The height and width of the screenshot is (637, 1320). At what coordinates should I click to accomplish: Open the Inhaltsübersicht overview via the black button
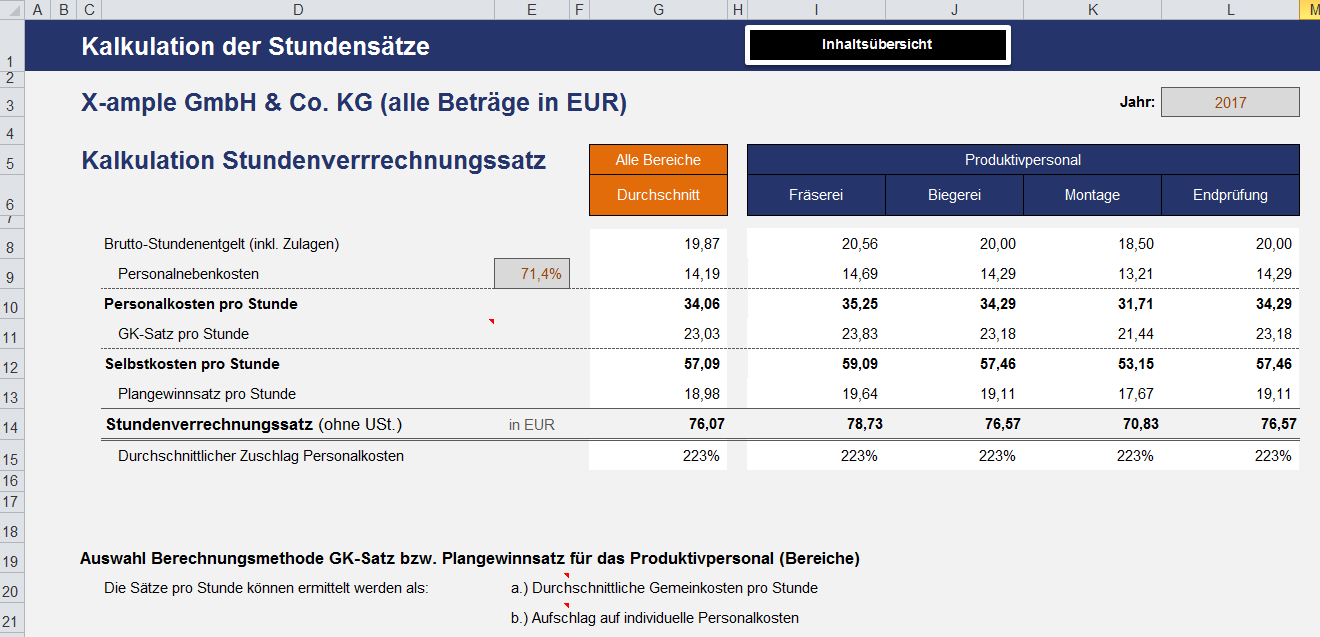click(x=877, y=44)
